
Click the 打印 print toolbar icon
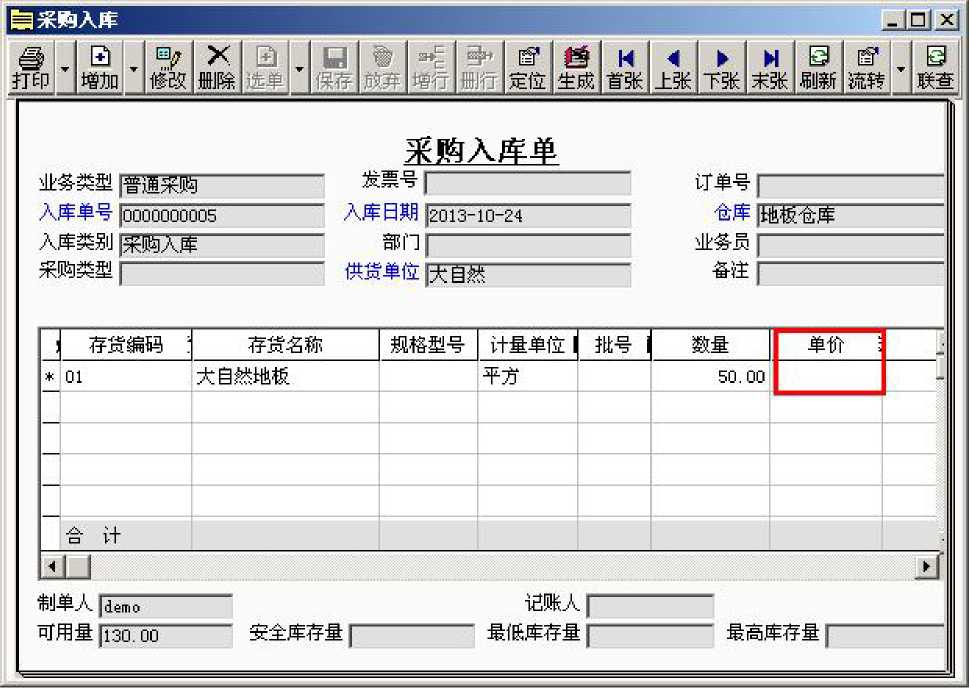31,67
